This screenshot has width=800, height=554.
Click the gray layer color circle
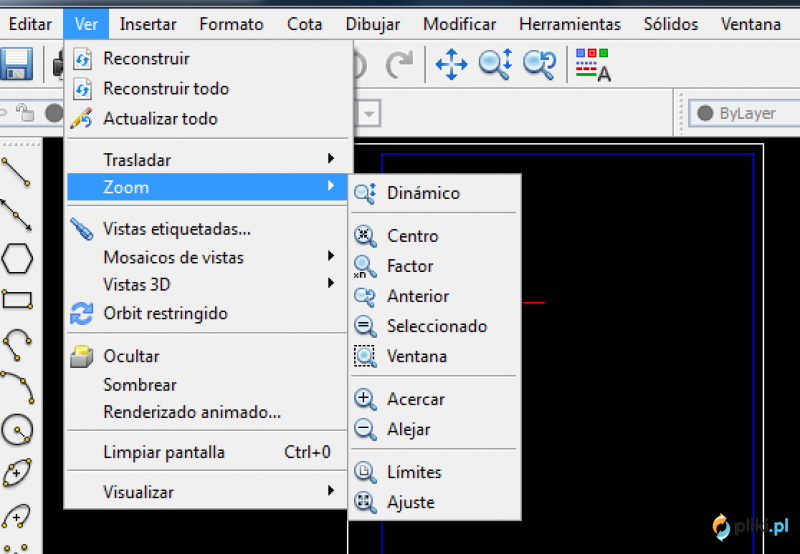pos(54,113)
